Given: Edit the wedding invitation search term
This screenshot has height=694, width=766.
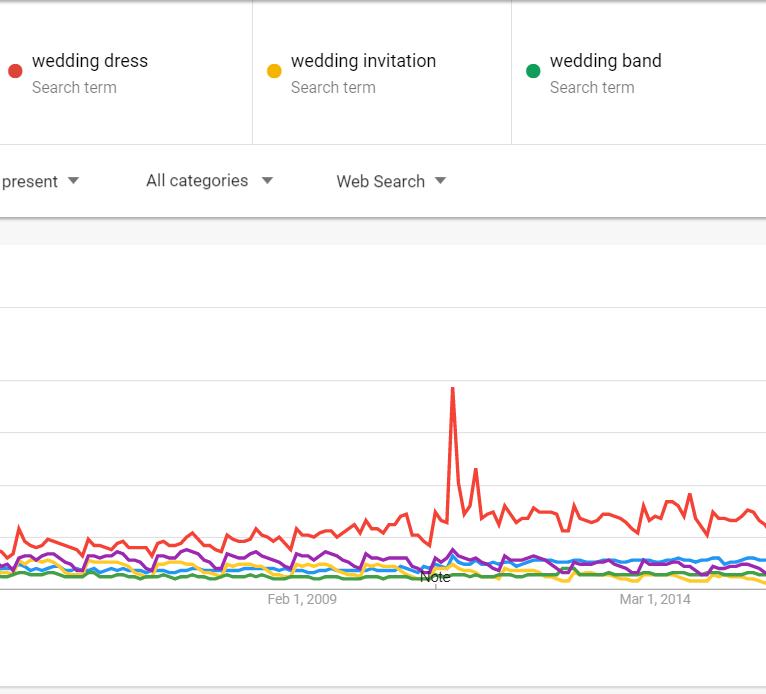Looking at the screenshot, I should 363,61.
